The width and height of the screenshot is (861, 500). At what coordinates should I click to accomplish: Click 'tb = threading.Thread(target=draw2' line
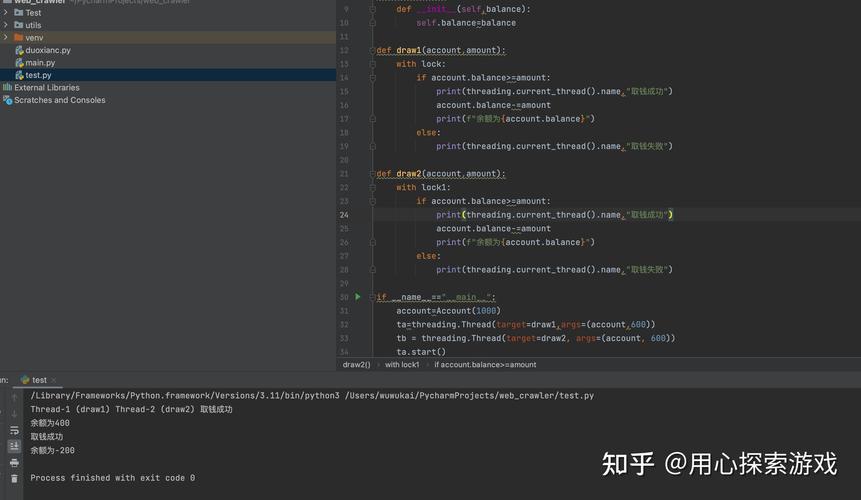[x=536, y=338]
